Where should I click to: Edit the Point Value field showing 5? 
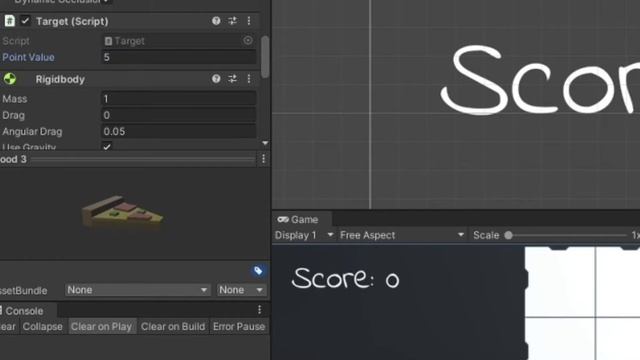(x=178, y=57)
